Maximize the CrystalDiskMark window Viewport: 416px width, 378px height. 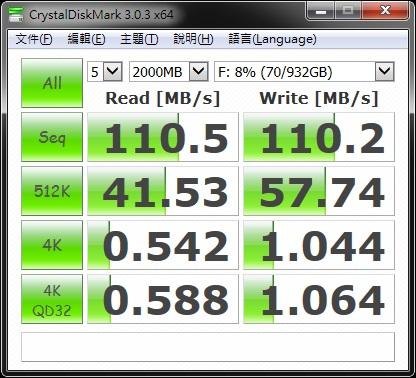[348, 11]
